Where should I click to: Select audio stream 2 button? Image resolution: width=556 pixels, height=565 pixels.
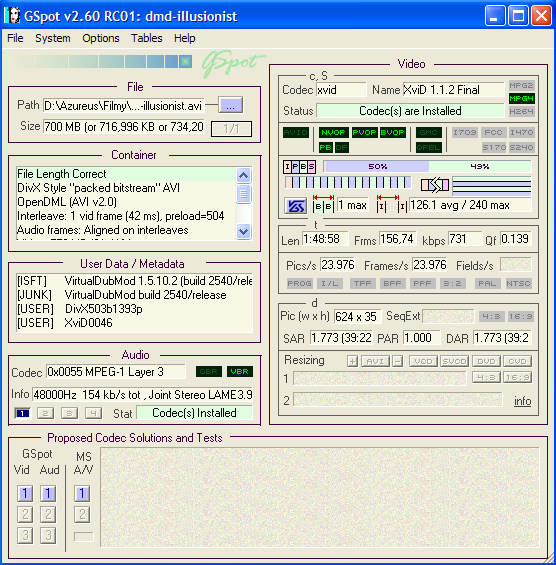coord(45,413)
